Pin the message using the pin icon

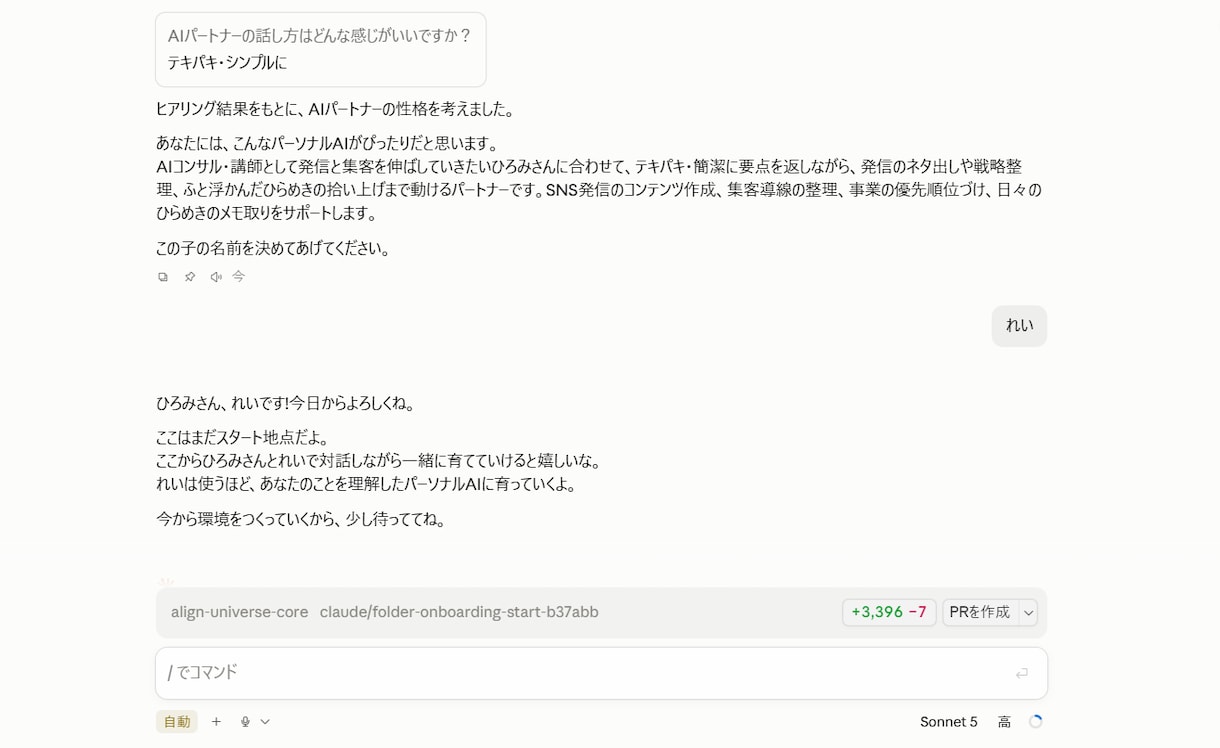pos(190,277)
